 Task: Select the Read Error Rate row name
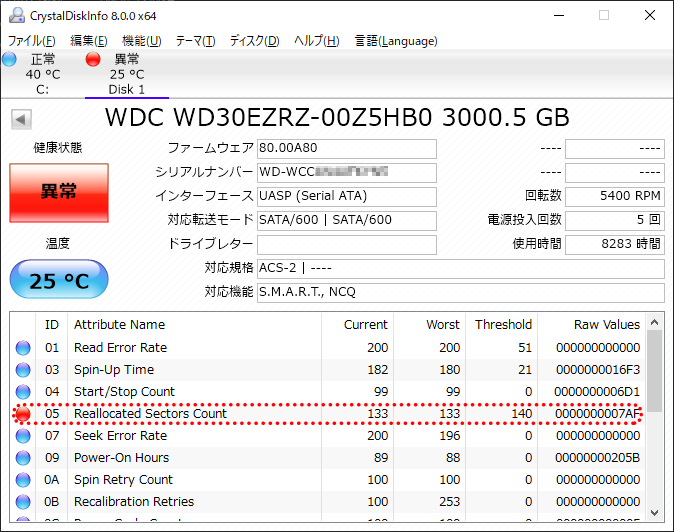pos(120,348)
